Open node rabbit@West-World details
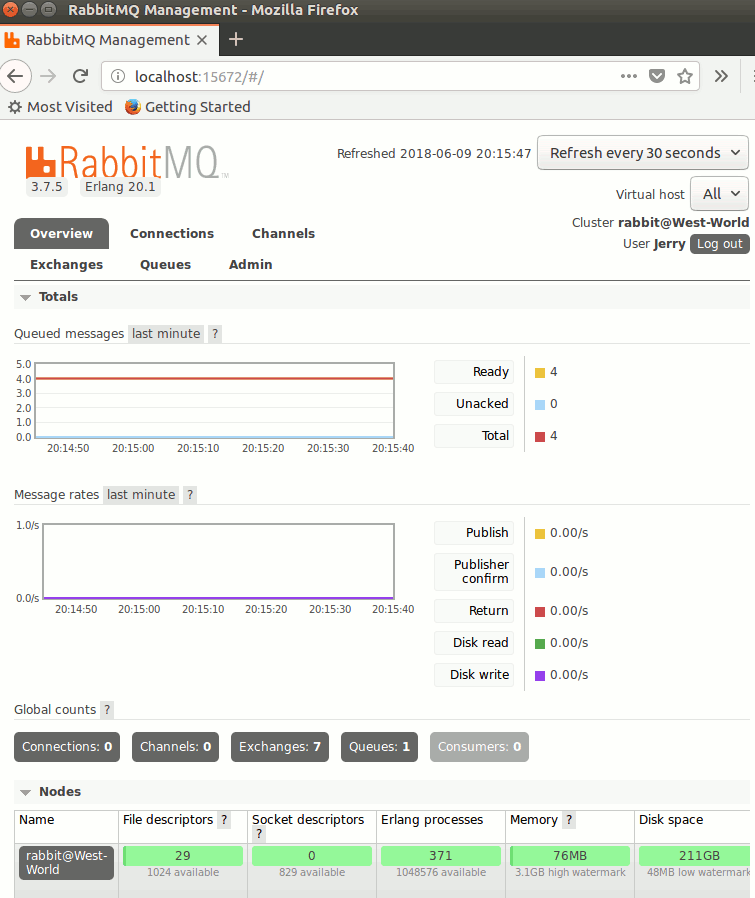 [66, 862]
